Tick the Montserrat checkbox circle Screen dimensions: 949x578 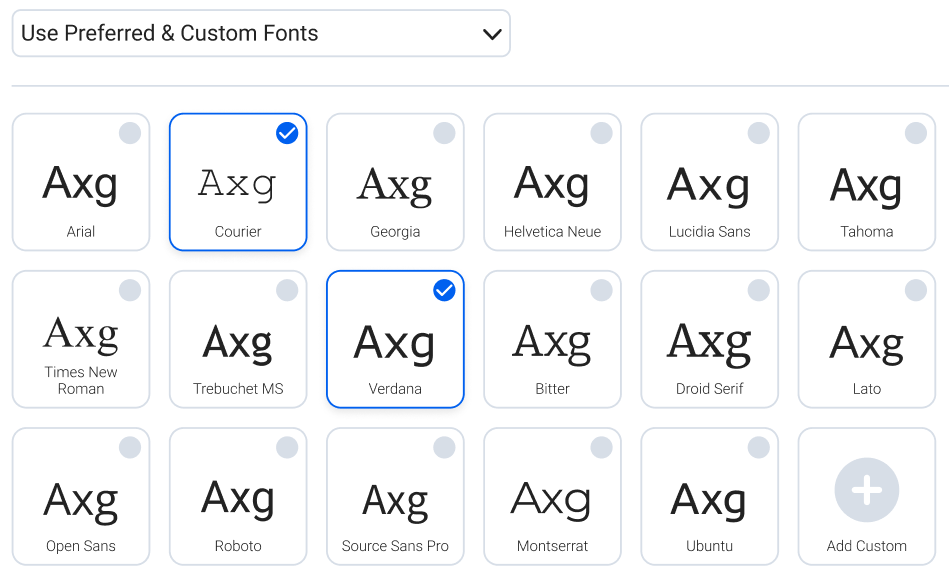coord(602,448)
